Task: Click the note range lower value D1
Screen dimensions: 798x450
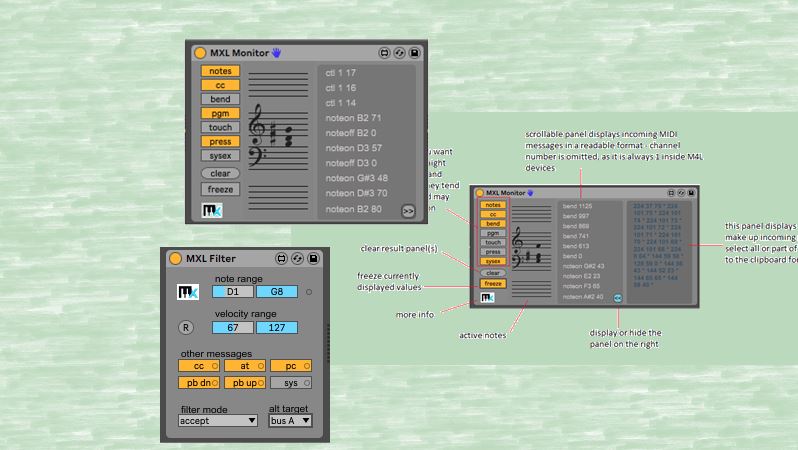Action: [232, 292]
